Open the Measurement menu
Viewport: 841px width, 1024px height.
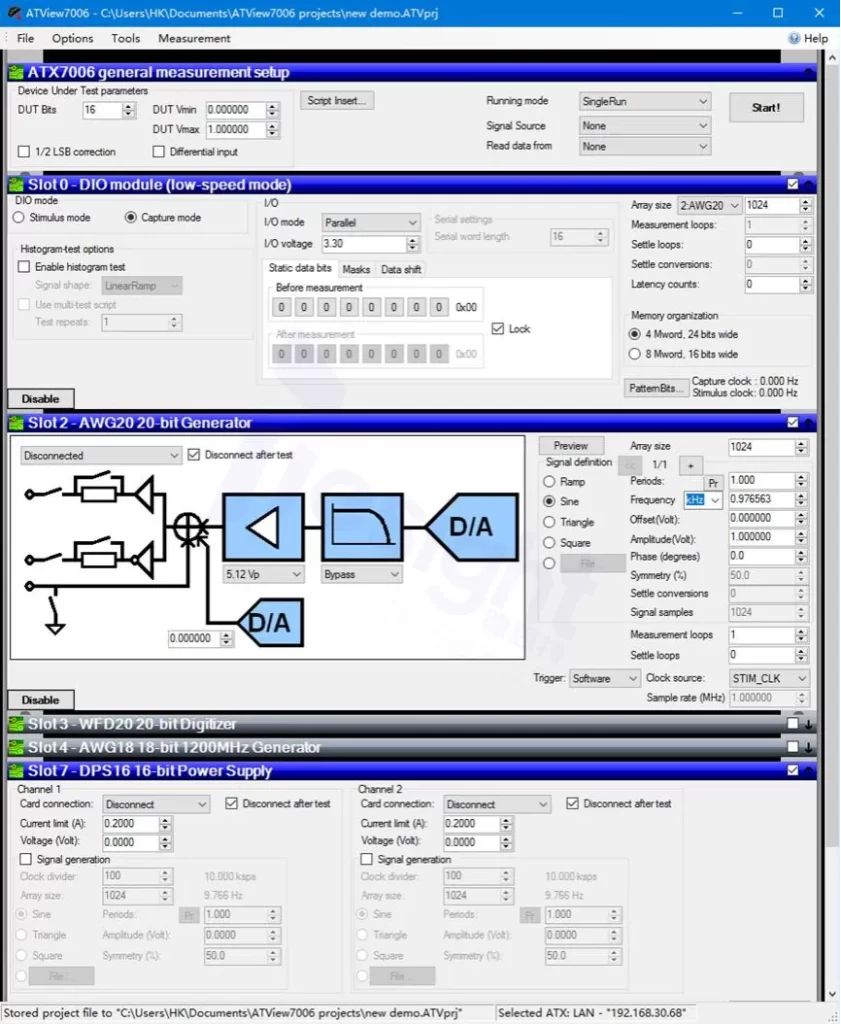click(194, 38)
